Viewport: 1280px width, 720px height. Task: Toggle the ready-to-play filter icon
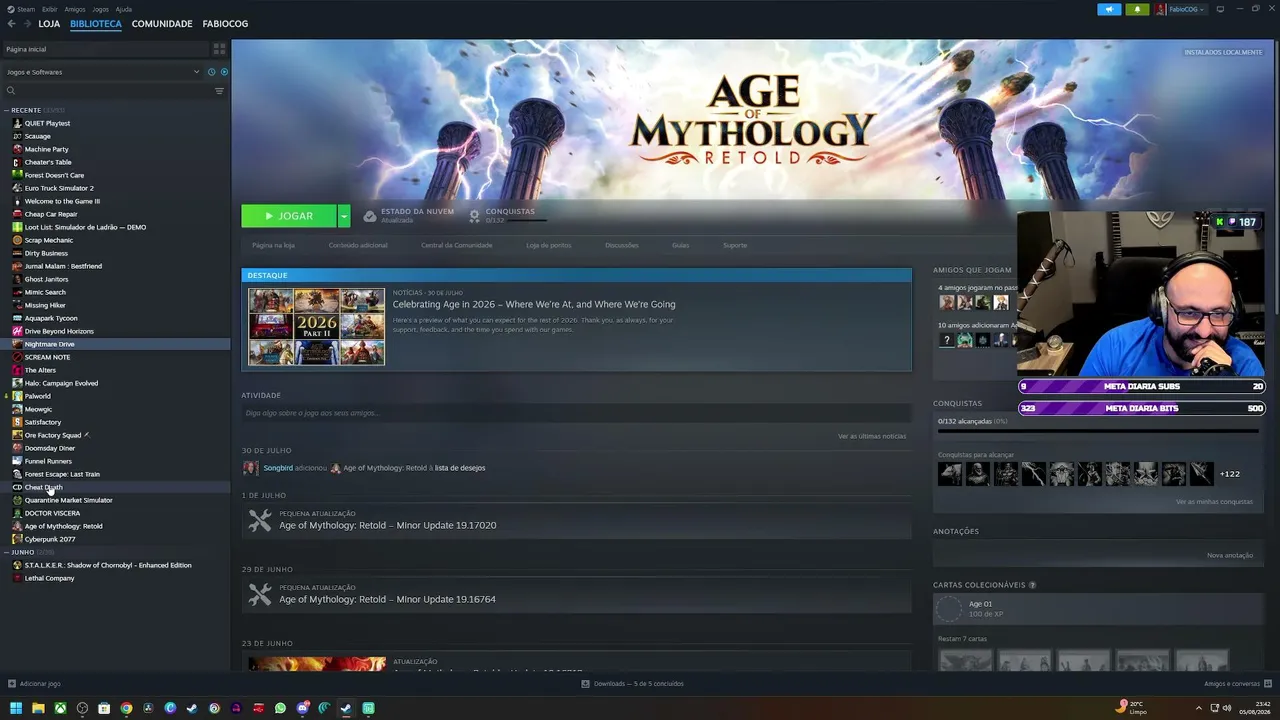click(224, 72)
